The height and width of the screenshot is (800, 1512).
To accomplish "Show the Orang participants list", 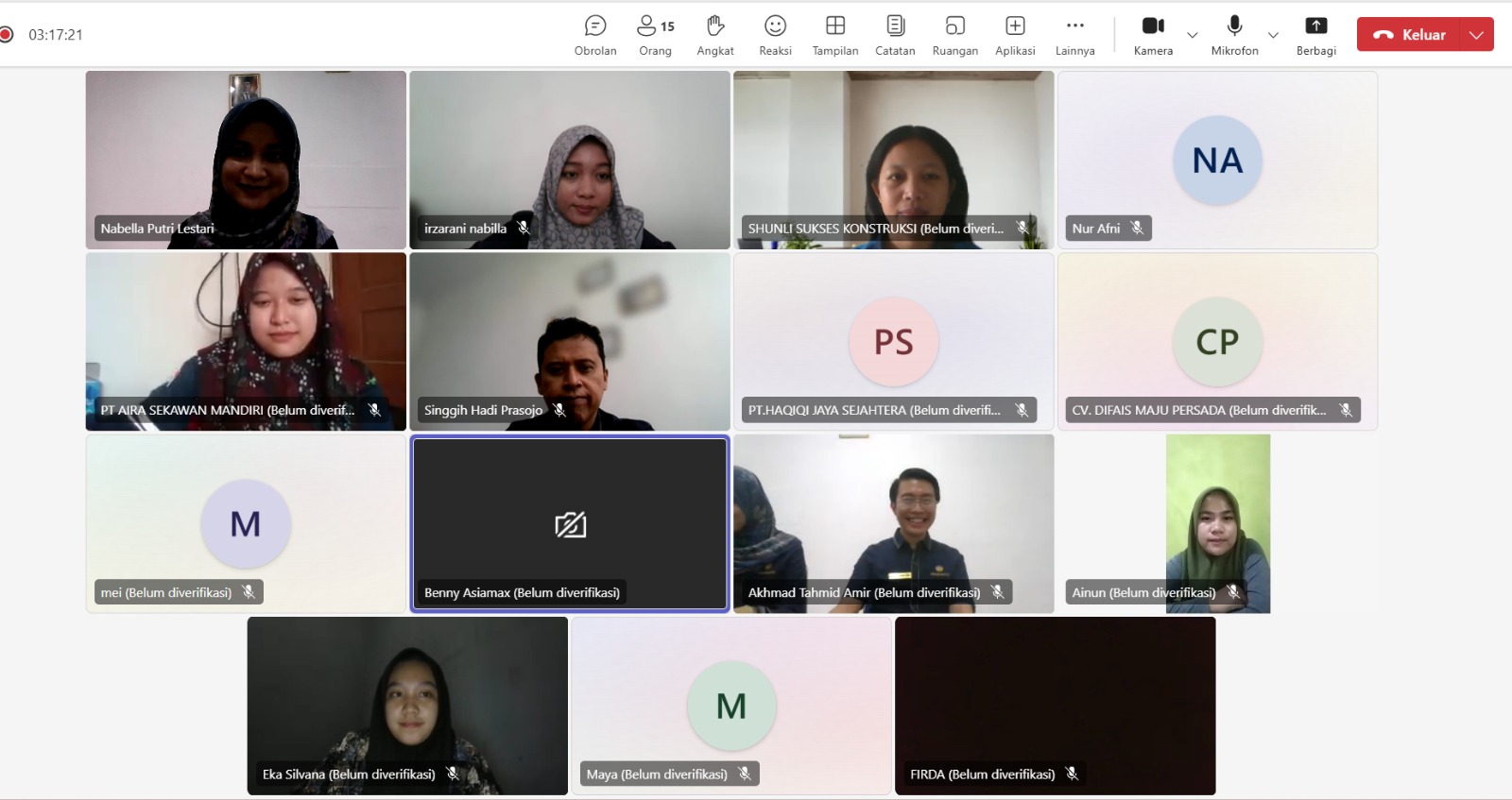I will 655,35.
